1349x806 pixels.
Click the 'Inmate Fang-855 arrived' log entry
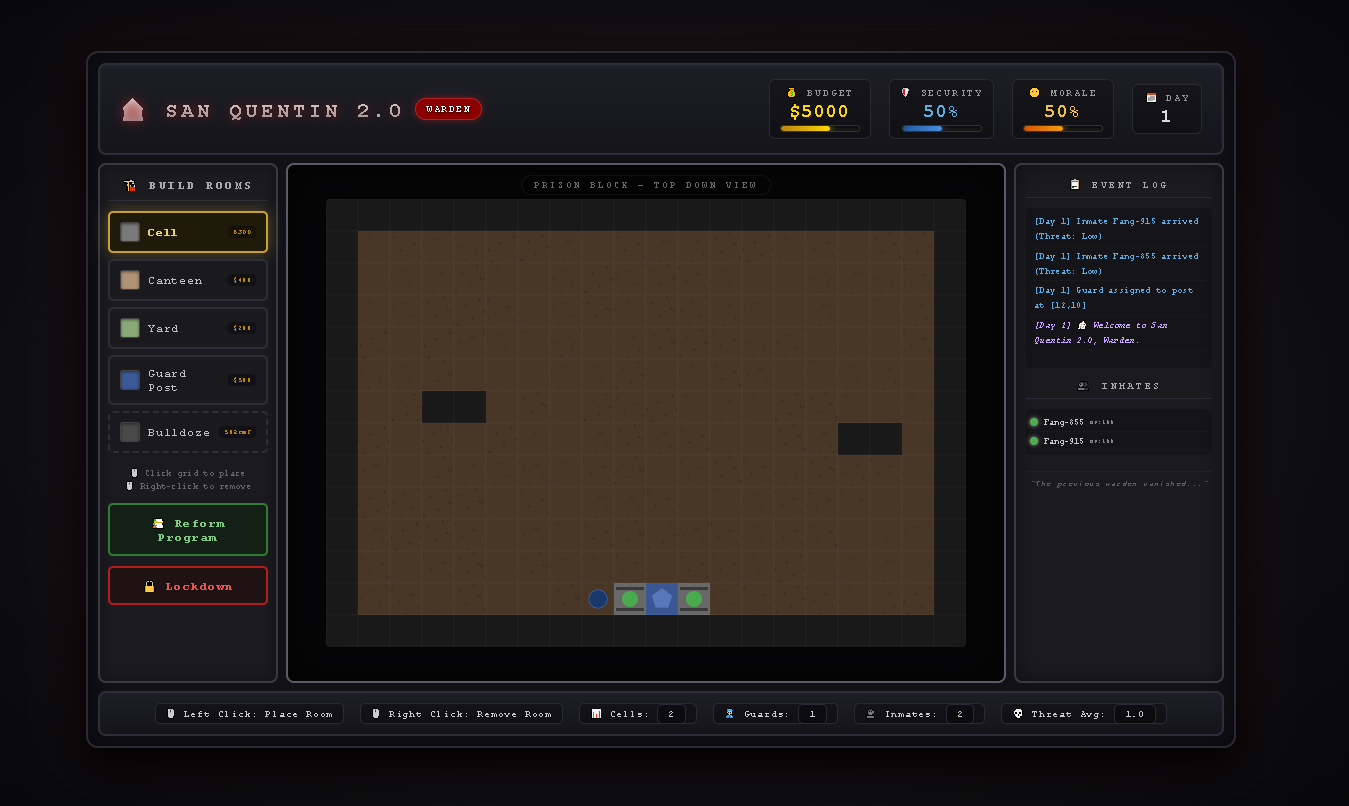click(1119, 263)
